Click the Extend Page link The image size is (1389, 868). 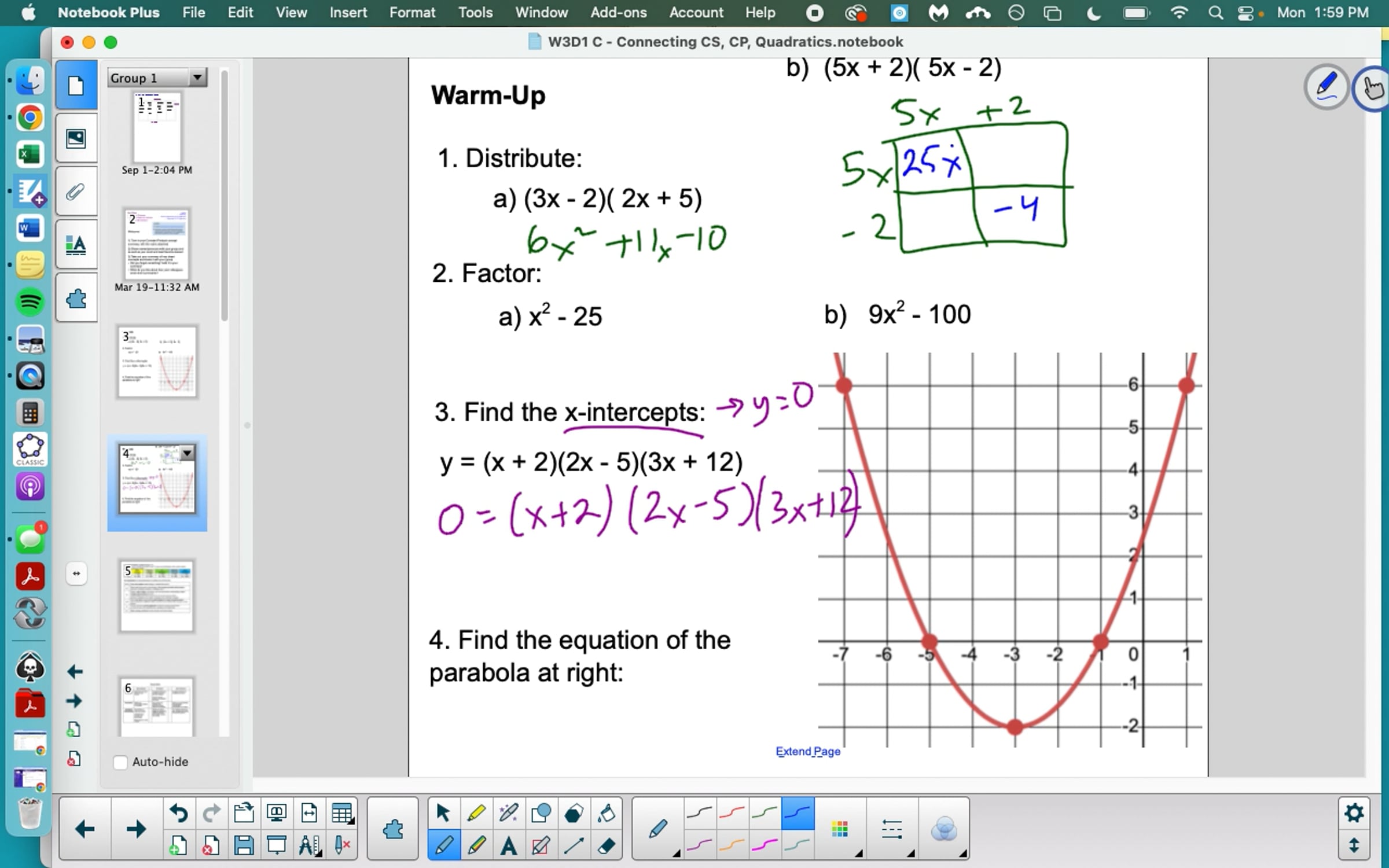click(807, 751)
